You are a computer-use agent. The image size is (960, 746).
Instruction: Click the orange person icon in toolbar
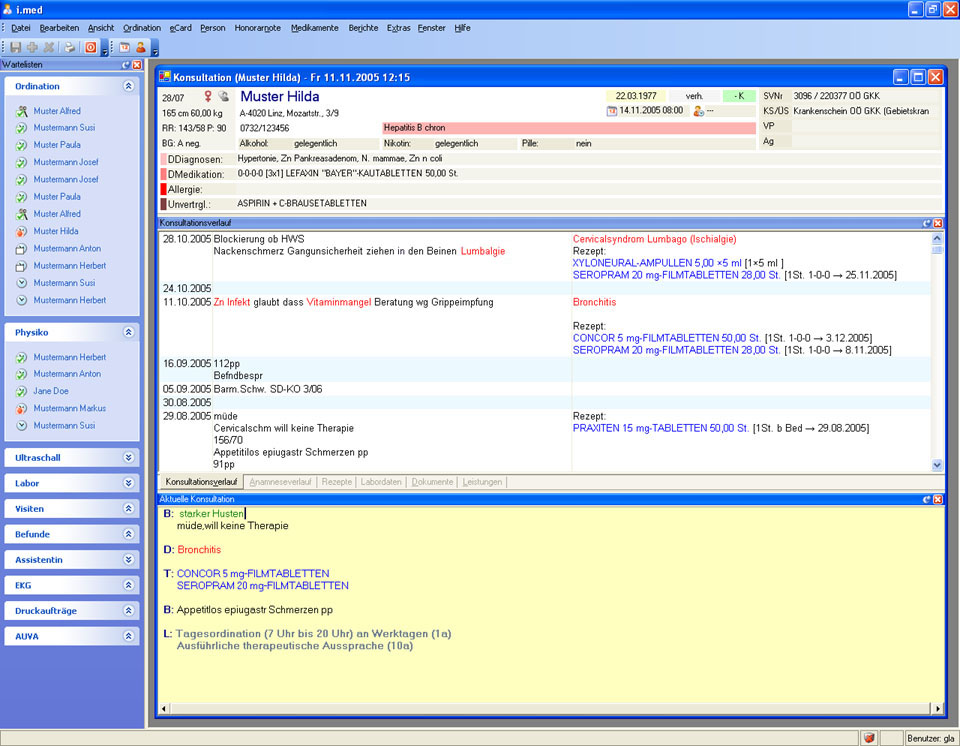point(141,47)
